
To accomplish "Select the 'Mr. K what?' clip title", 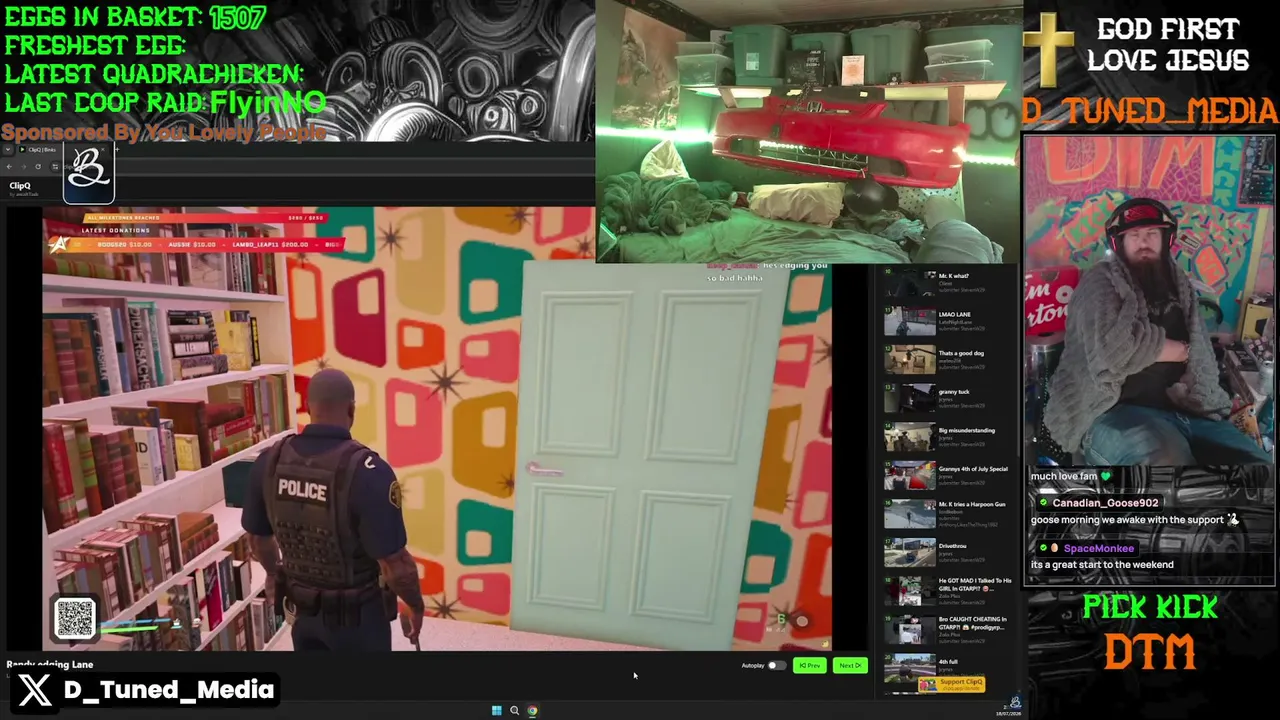I will tap(953, 276).
